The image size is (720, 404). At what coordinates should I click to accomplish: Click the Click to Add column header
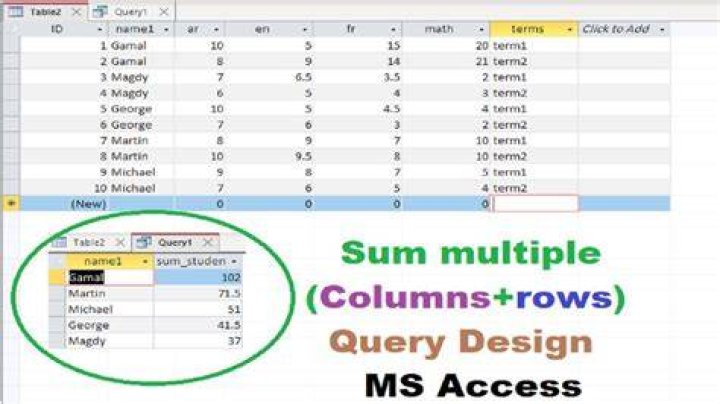click(624, 29)
